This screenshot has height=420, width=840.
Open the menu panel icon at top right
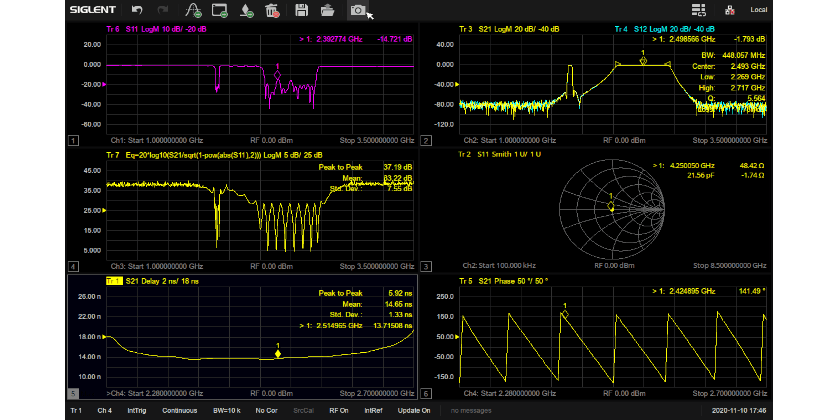point(699,10)
